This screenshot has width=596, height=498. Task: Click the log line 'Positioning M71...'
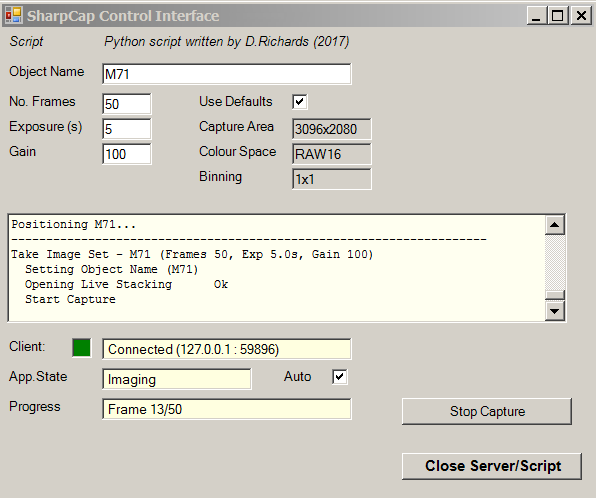click(x=73, y=224)
